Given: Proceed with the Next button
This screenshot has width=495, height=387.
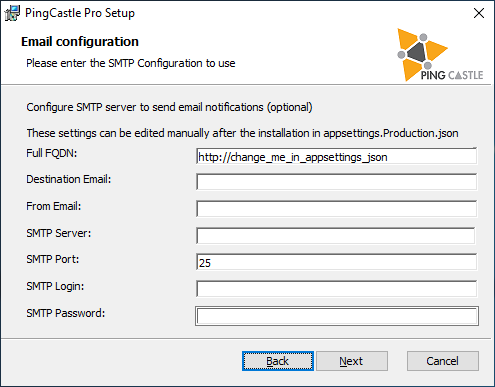Looking at the screenshot, I should coord(352,361).
